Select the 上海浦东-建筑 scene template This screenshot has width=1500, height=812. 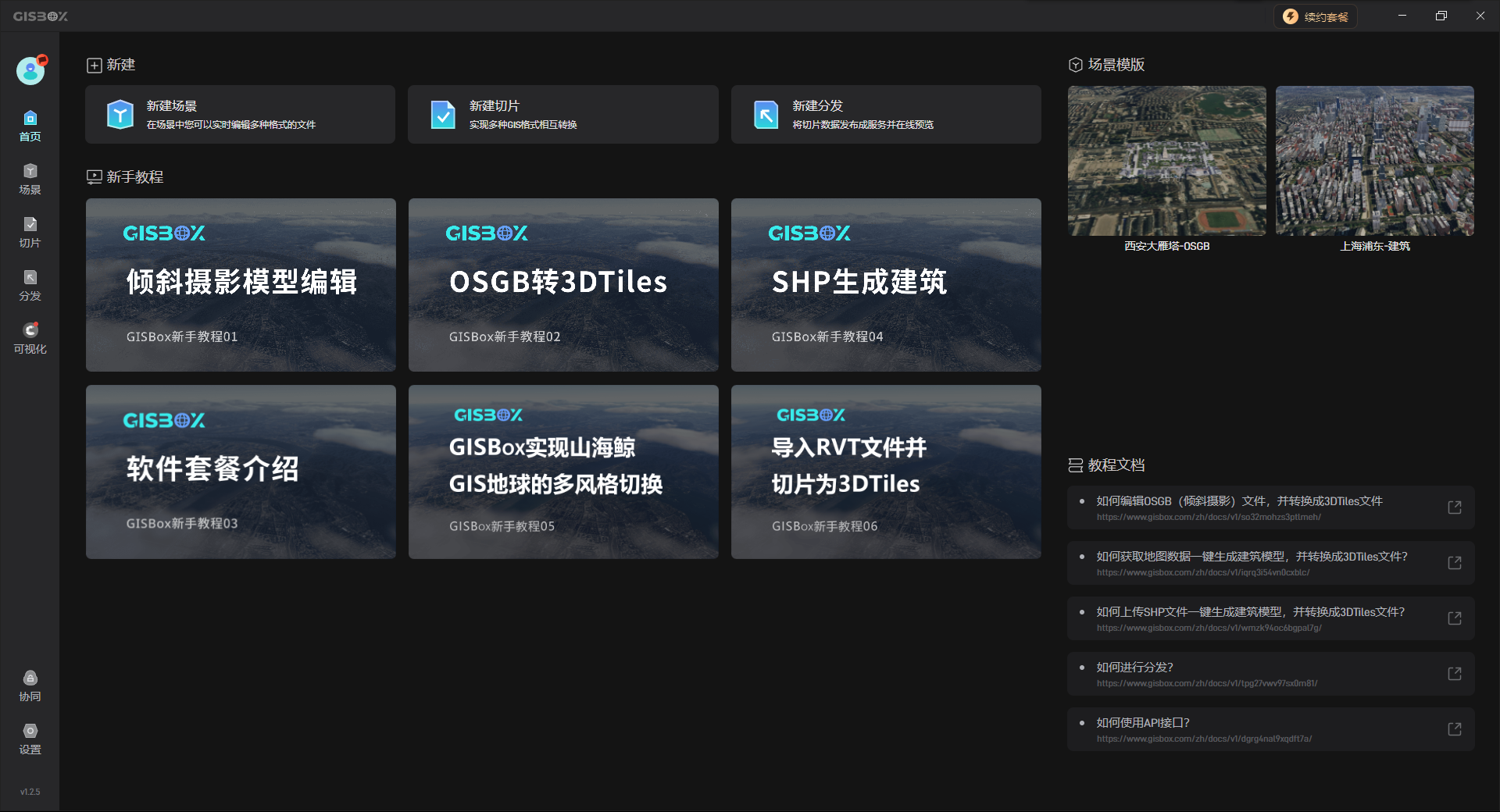point(1375,161)
